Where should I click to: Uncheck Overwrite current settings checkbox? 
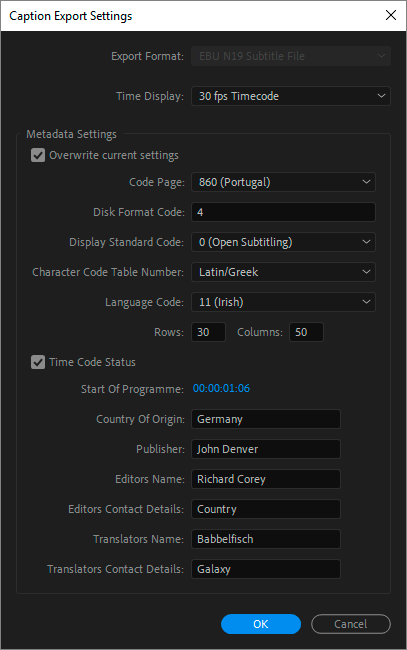coord(38,155)
